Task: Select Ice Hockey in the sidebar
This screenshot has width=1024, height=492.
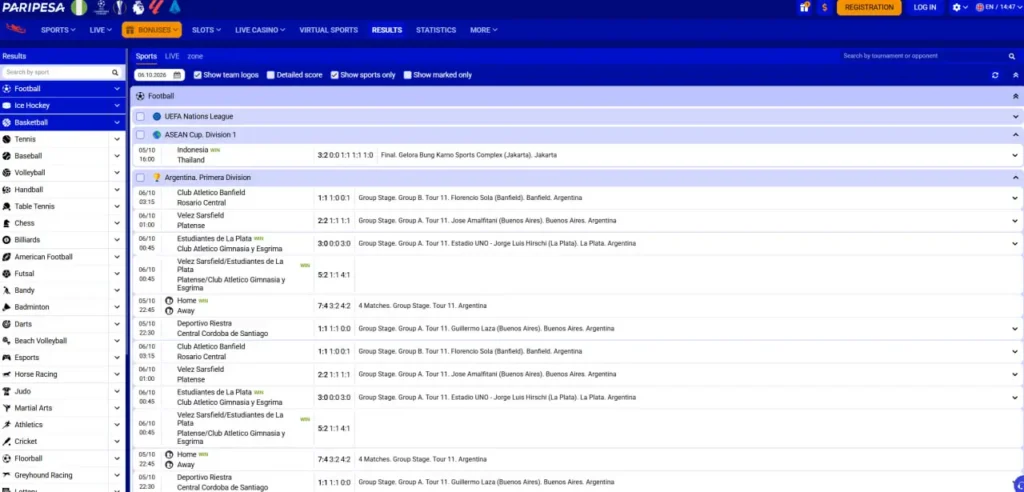Action: pos(62,105)
